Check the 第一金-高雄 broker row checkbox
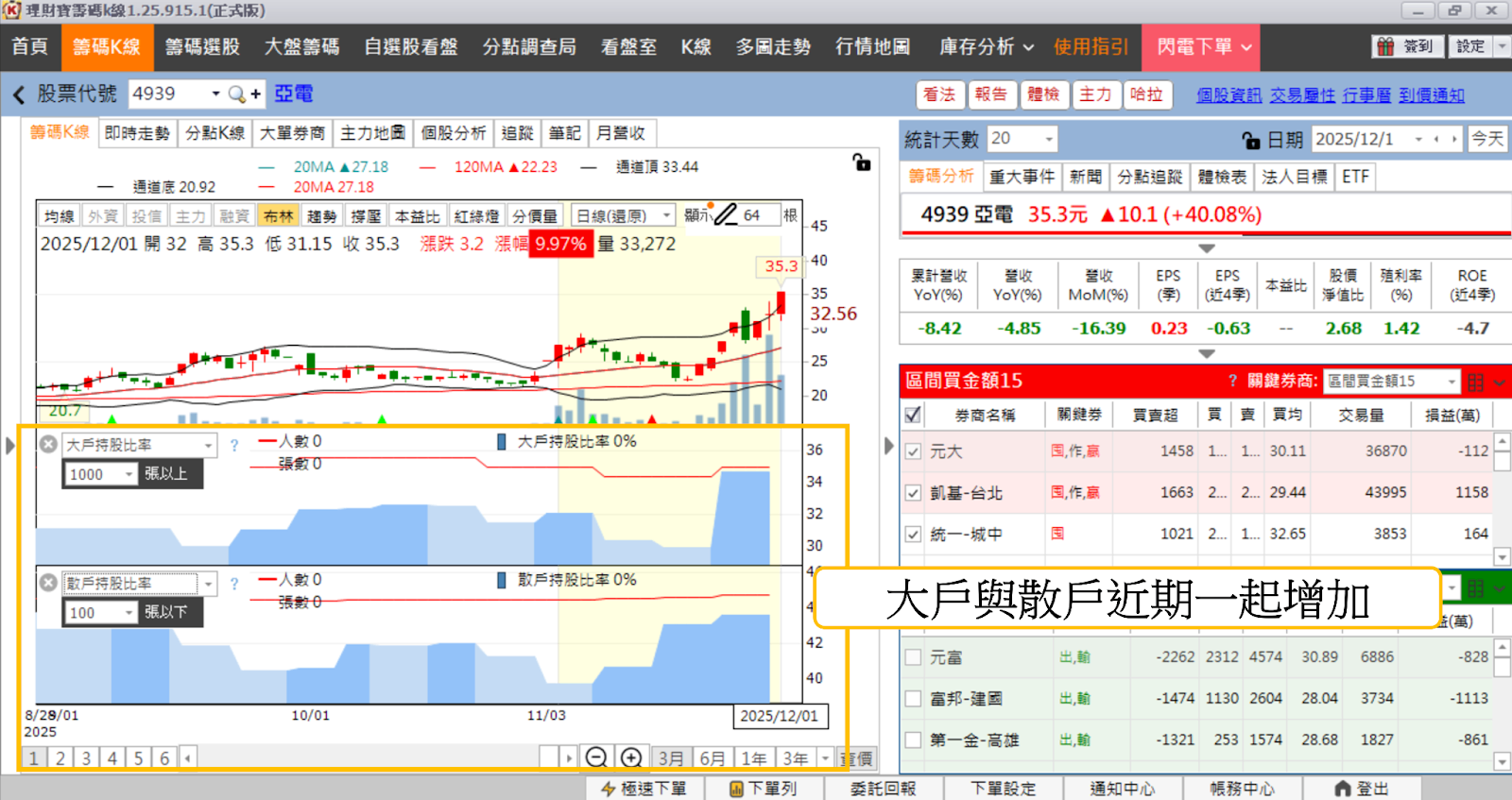 click(913, 740)
